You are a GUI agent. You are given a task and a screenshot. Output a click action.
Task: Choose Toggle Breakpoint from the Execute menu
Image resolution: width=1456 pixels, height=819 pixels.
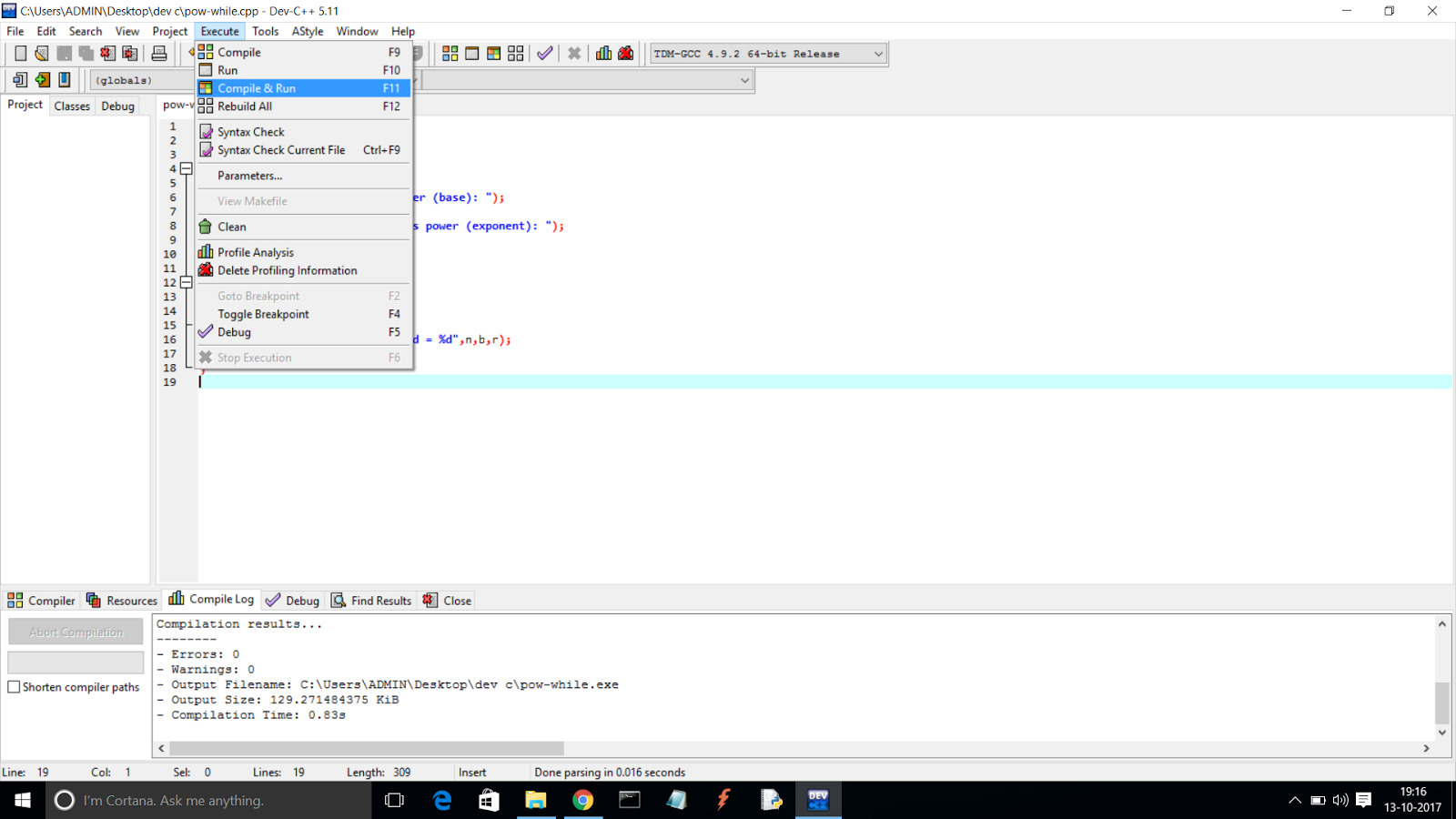(x=264, y=313)
